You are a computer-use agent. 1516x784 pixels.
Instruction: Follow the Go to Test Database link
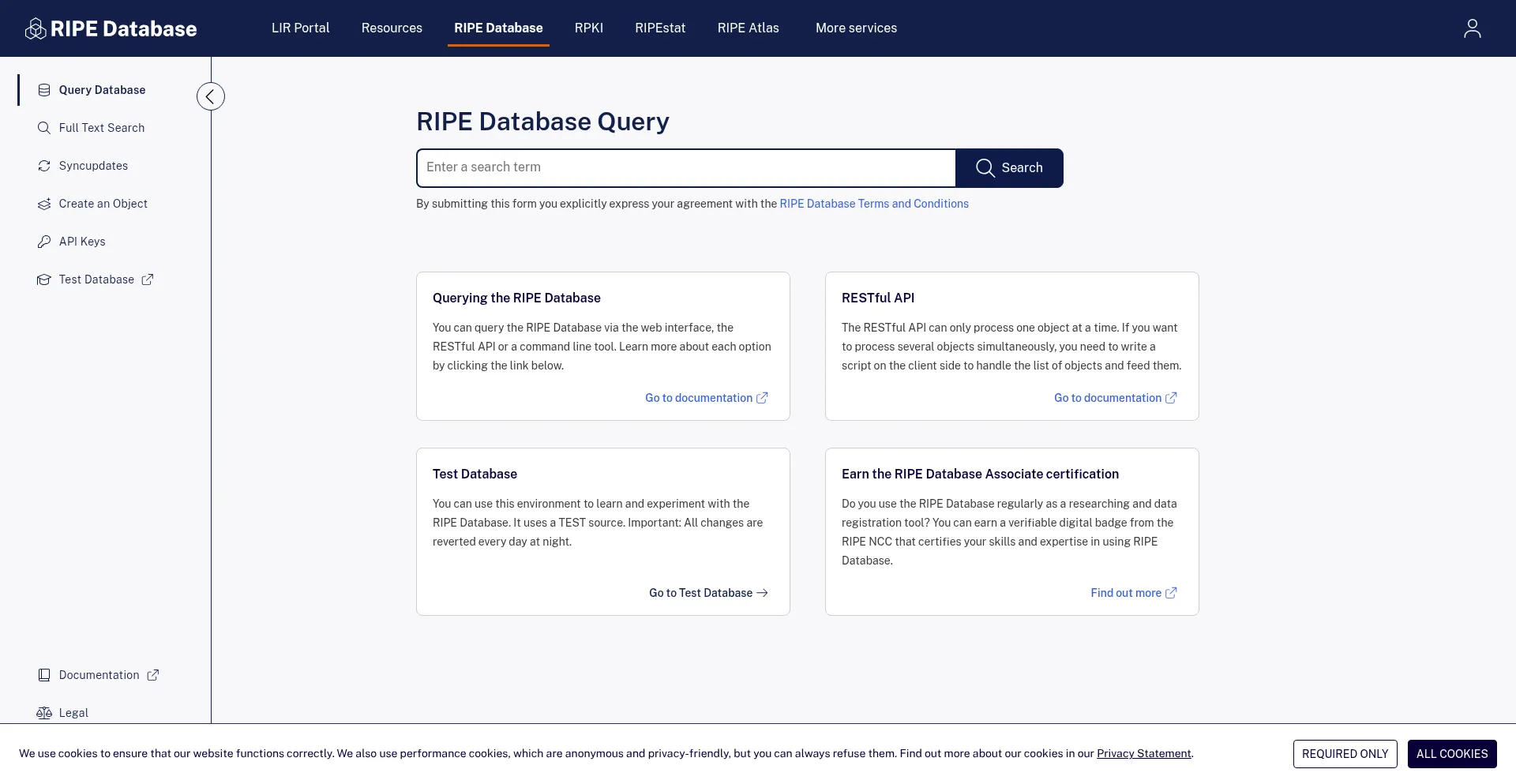(700, 593)
